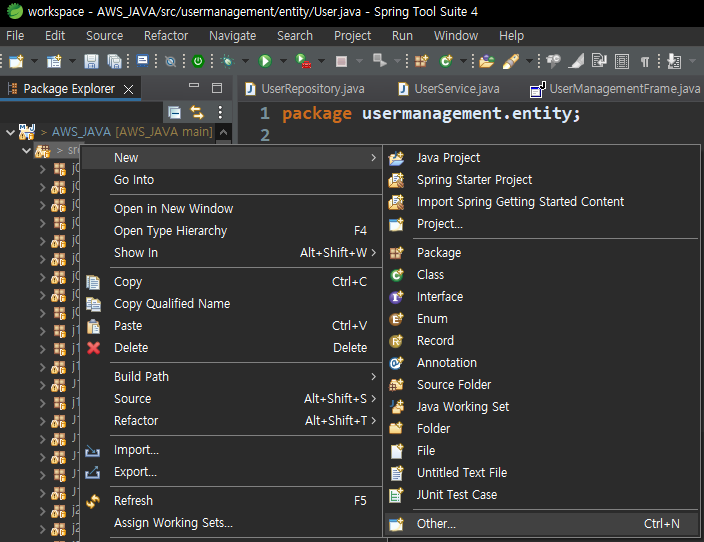704x542 pixels.
Task: Click the Other wizard icon in submenu
Action: [x=396, y=524]
